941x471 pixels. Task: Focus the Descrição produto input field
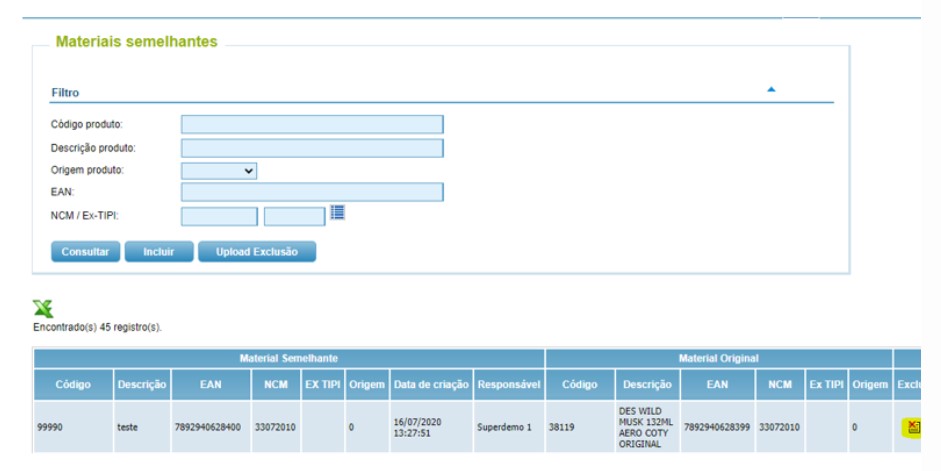click(x=312, y=148)
